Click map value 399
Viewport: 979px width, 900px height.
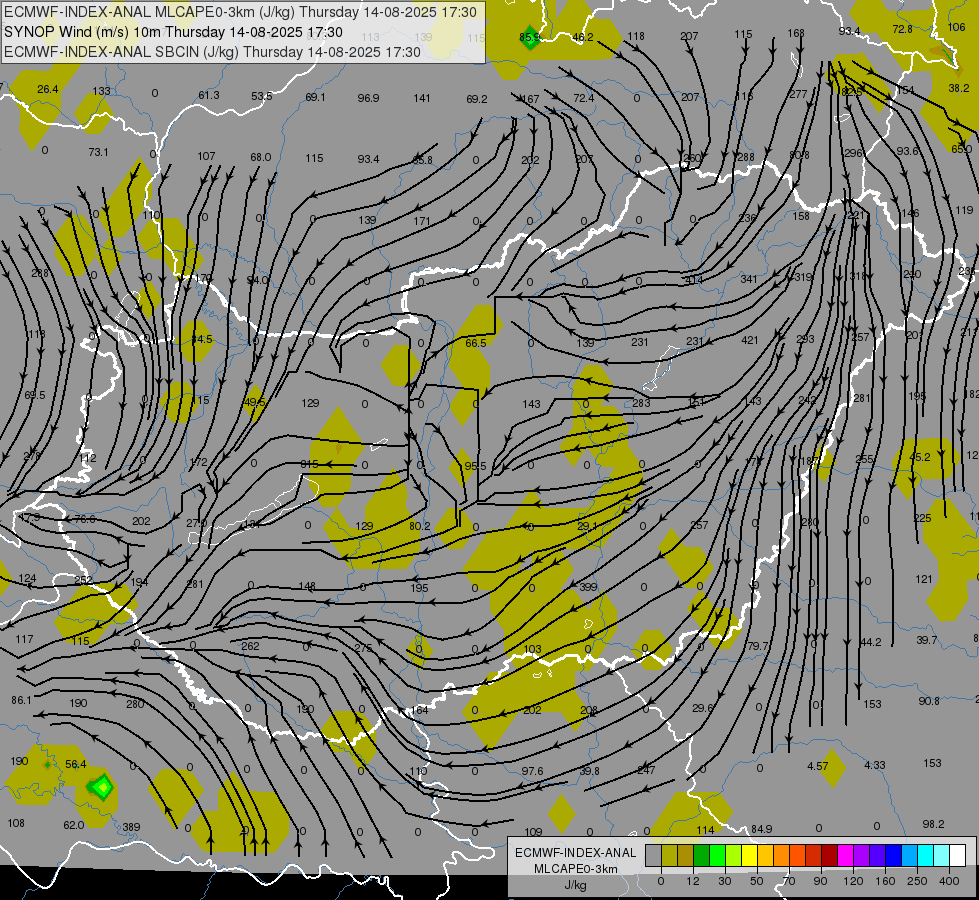588,587
